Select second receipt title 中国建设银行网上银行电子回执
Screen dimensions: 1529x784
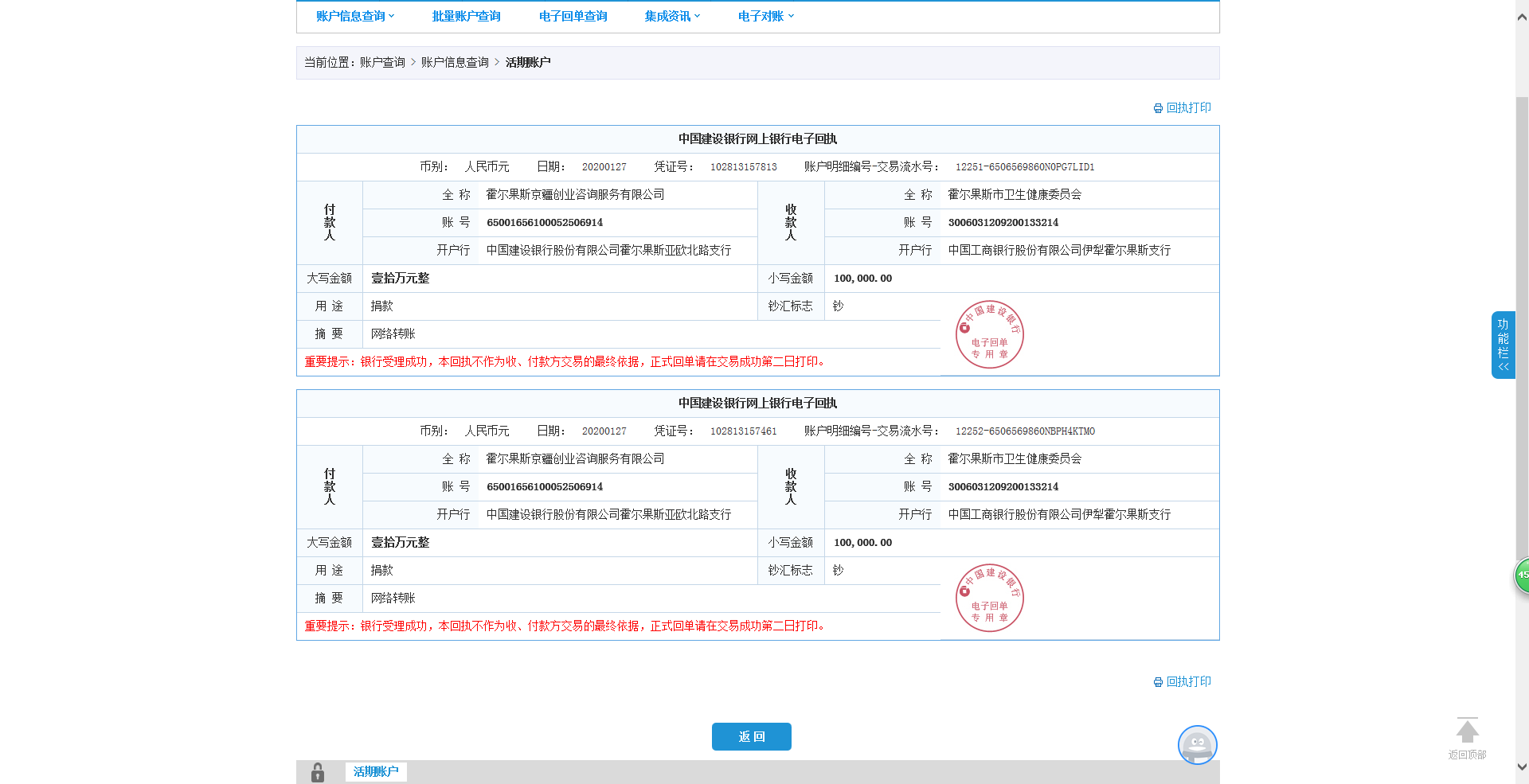(x=757, y=403)
